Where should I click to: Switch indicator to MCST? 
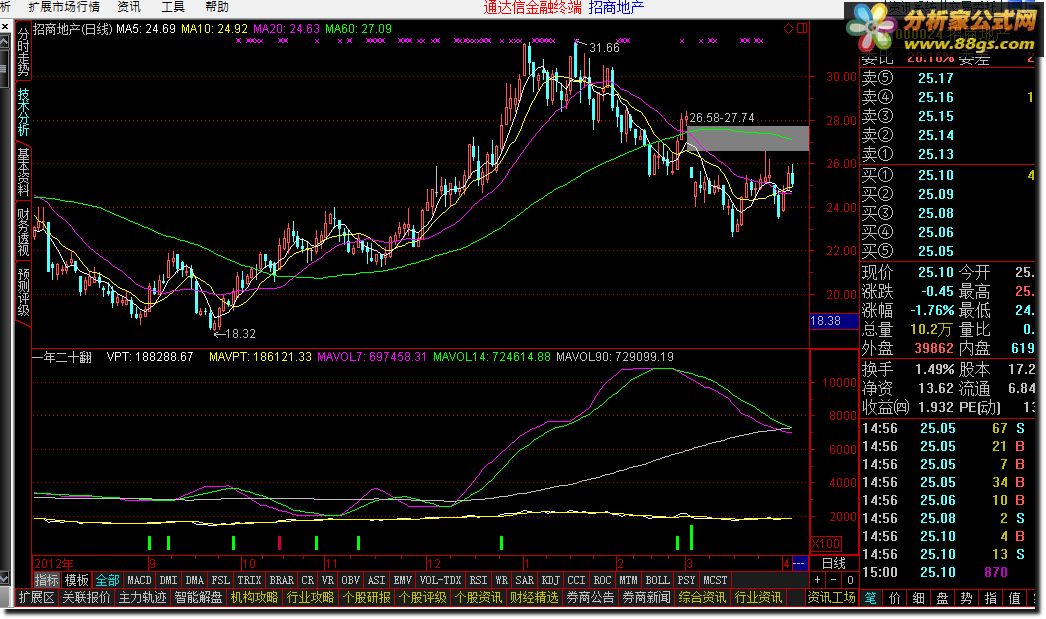(x=715, y=580)
